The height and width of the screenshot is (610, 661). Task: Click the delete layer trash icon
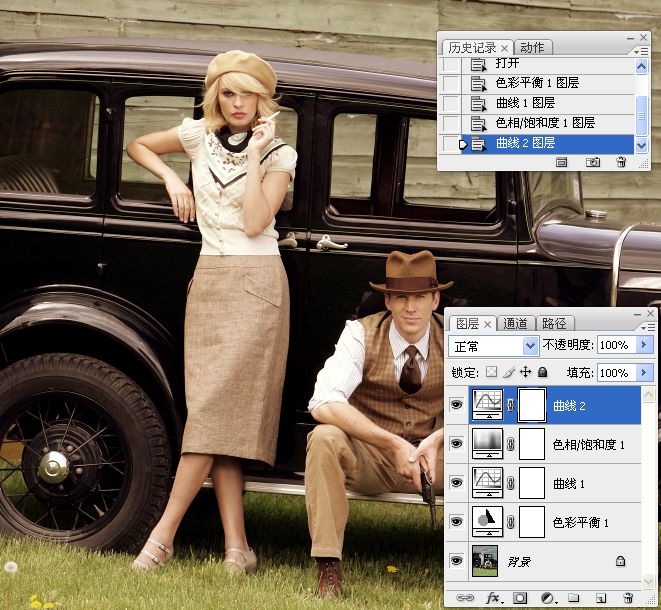[x=628, y=598]
